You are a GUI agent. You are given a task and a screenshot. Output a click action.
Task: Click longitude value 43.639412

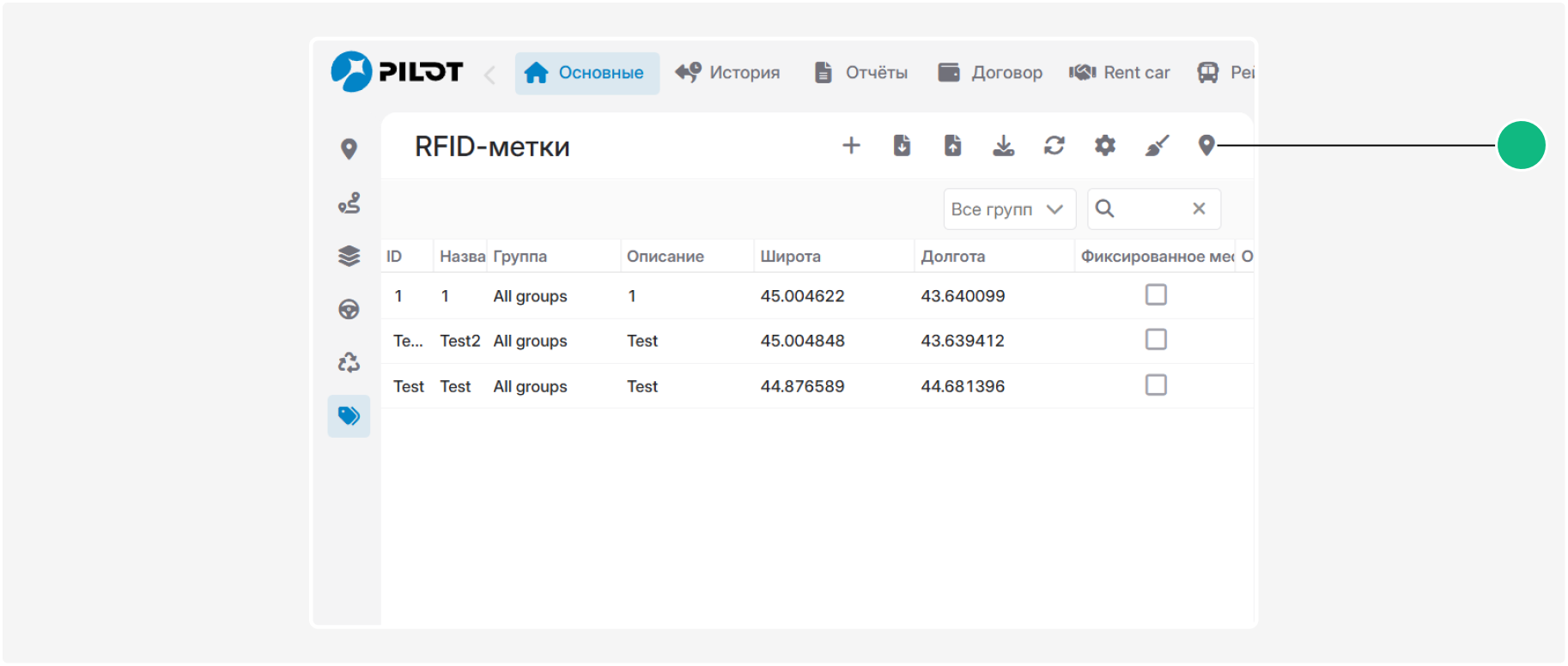[963, 342]
